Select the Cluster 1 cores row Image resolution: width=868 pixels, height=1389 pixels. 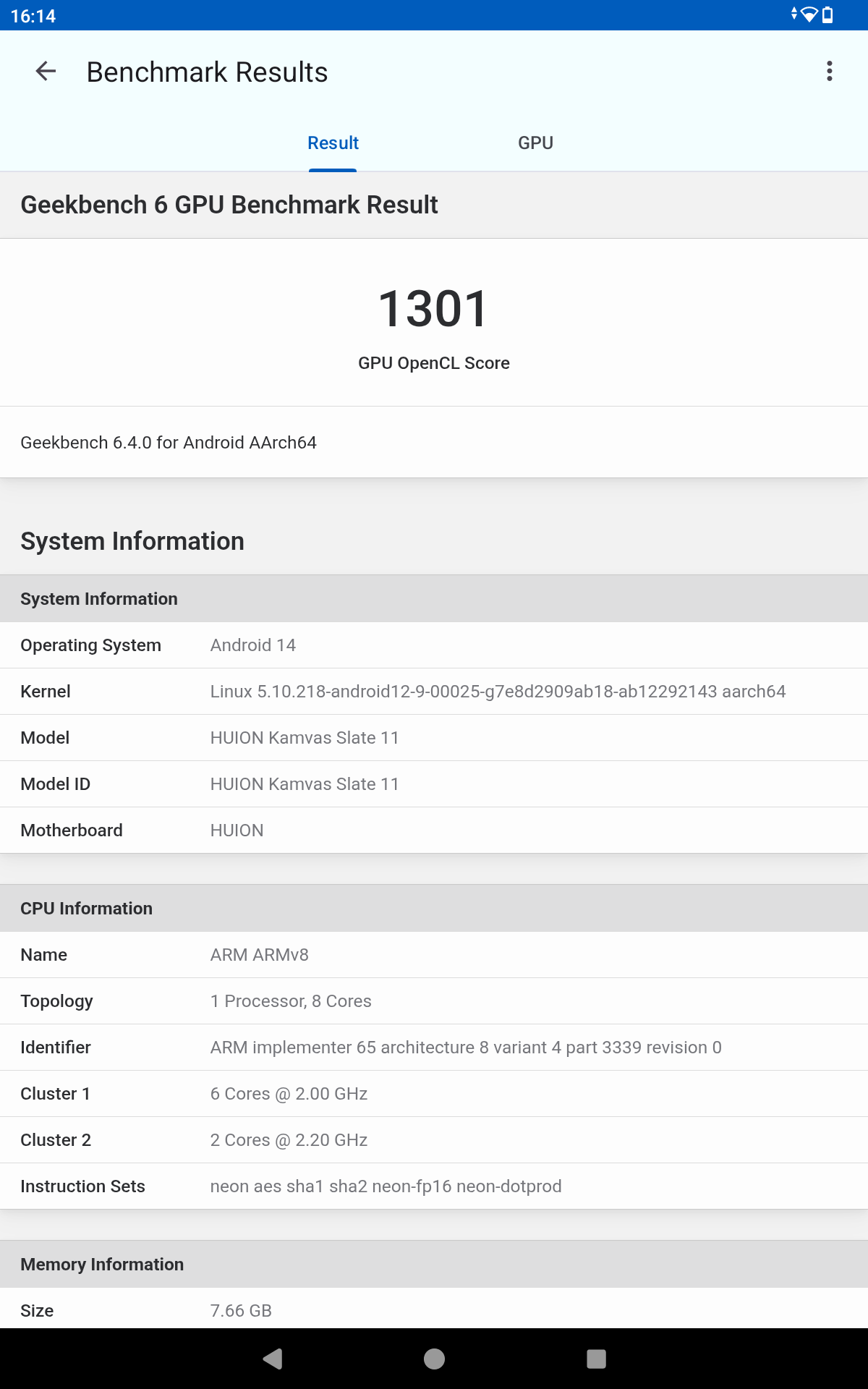coord(434,1094)
